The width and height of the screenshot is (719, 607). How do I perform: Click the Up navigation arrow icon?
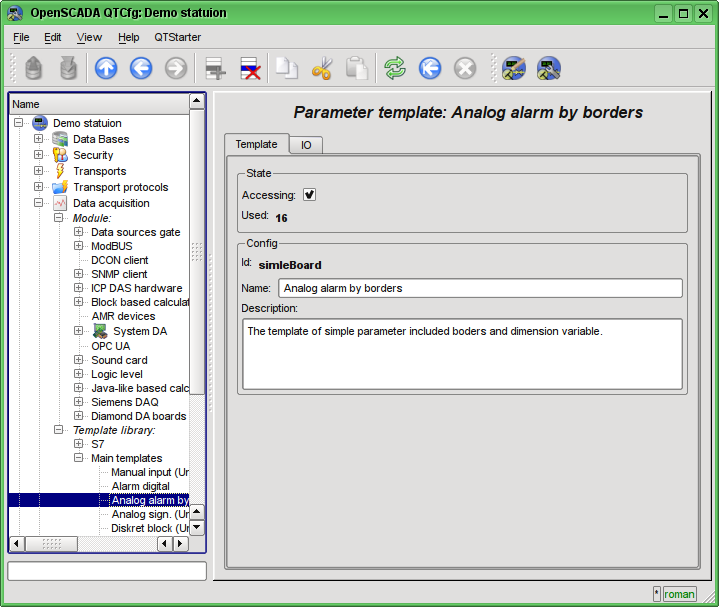coord(106,68)
